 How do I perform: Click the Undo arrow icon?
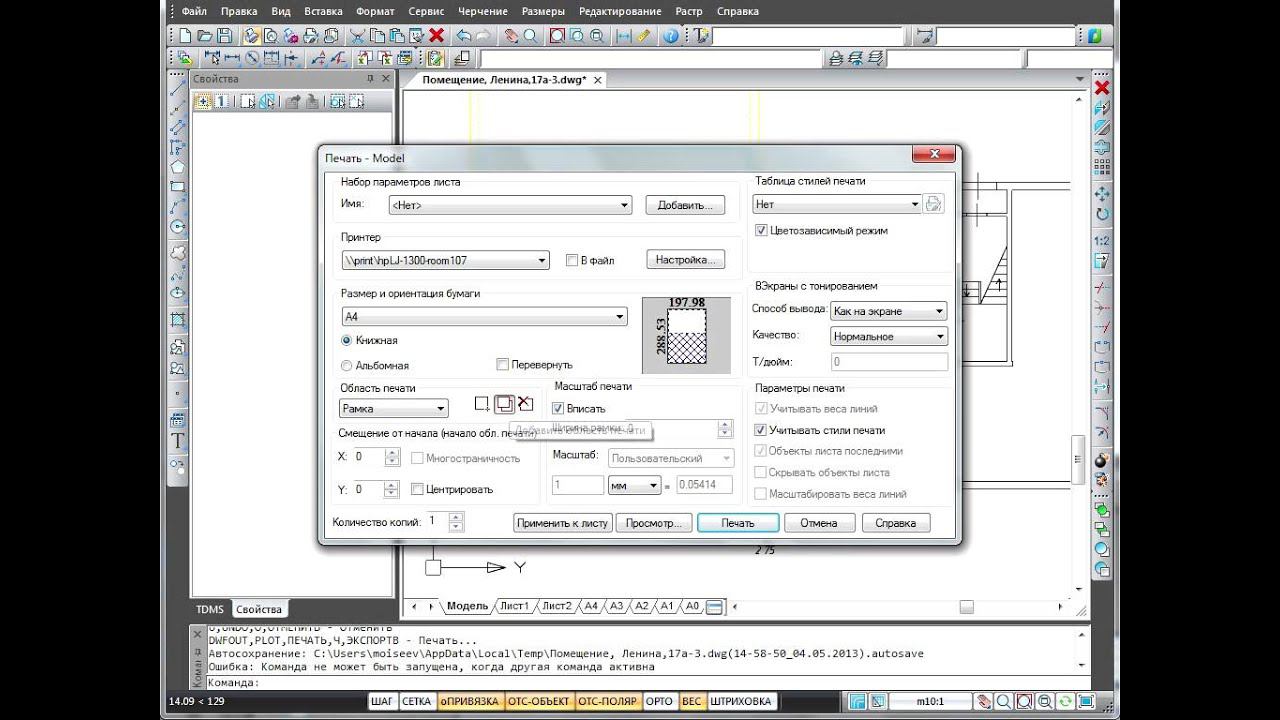coord(464,36)
